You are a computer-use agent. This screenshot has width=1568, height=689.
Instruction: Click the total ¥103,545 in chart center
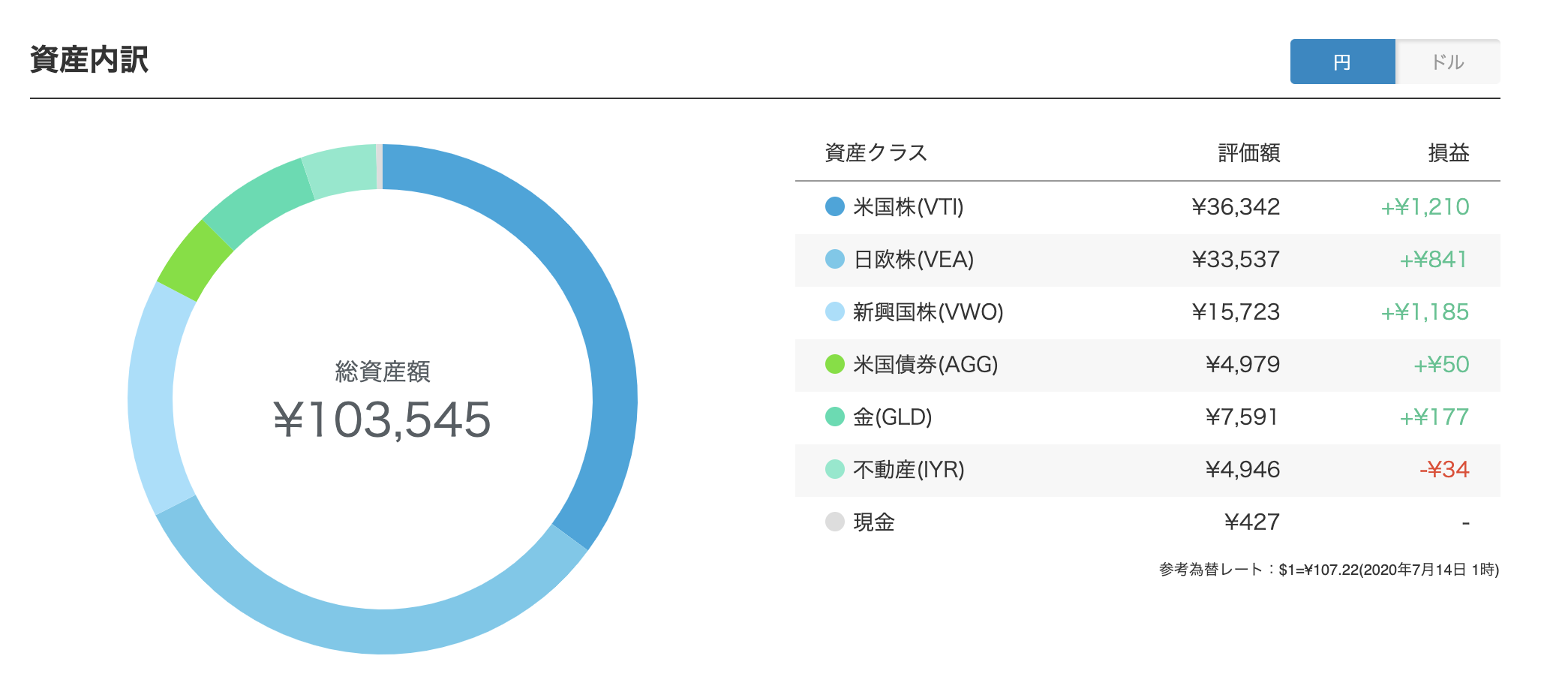(383, 419)
